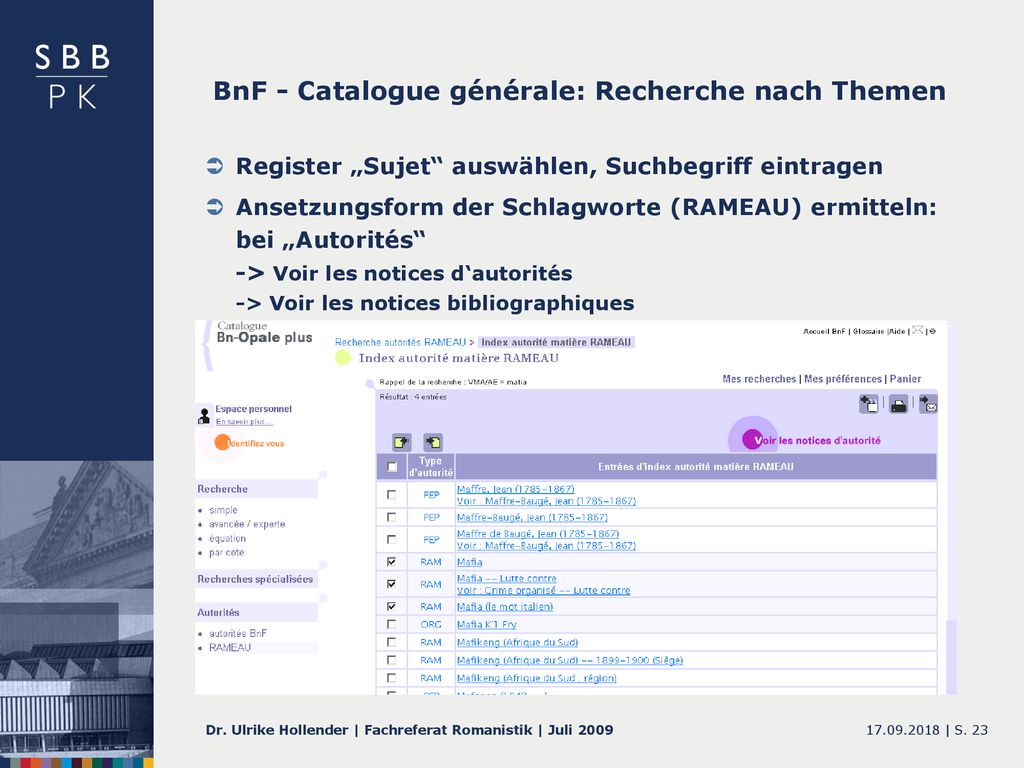Open the Mafia K'1 Fry entry
Screen dimensions: 1024x768
487,624
